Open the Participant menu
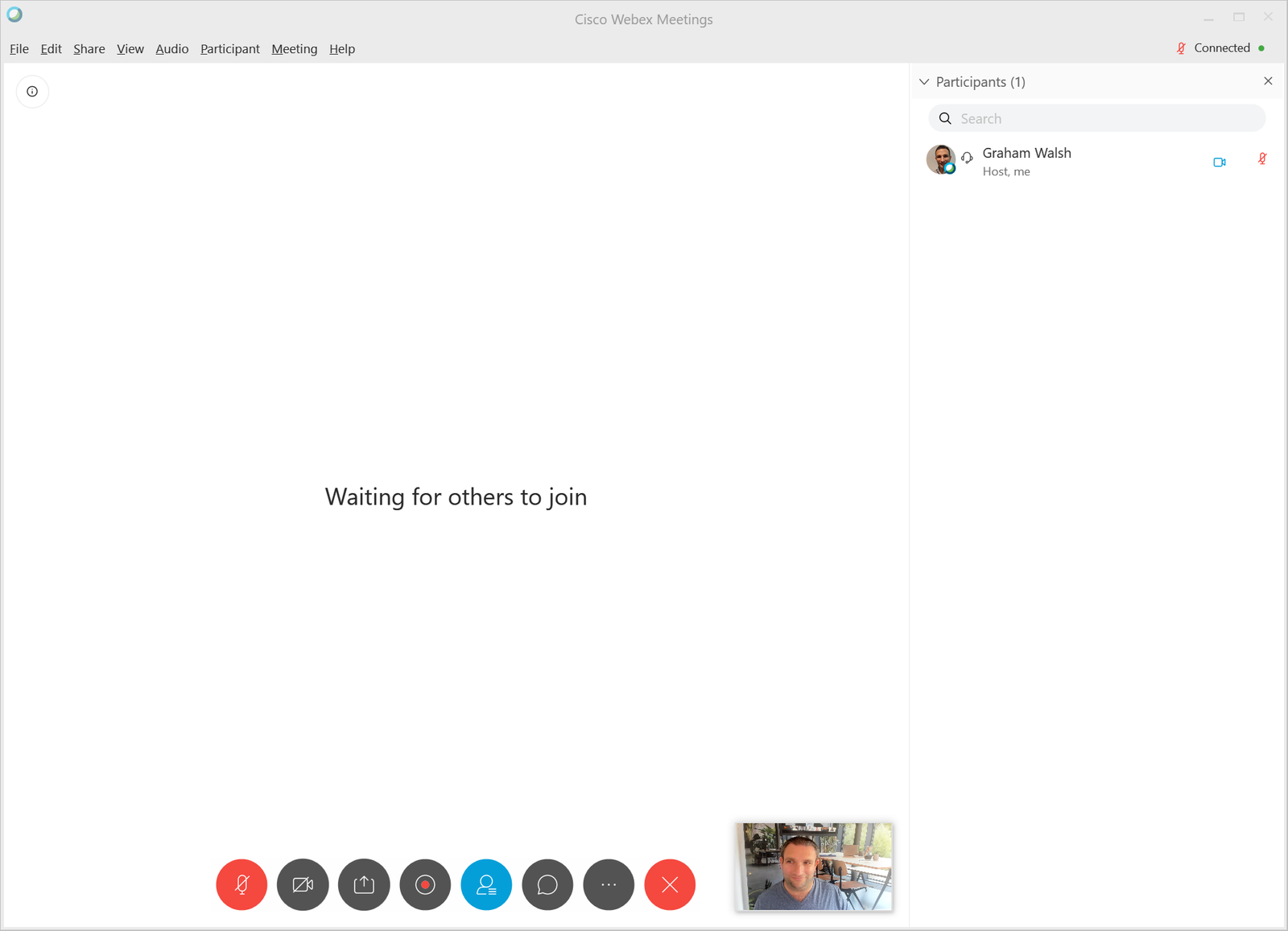The height and width of the screenshot is (931, 1288). point(229,48)
